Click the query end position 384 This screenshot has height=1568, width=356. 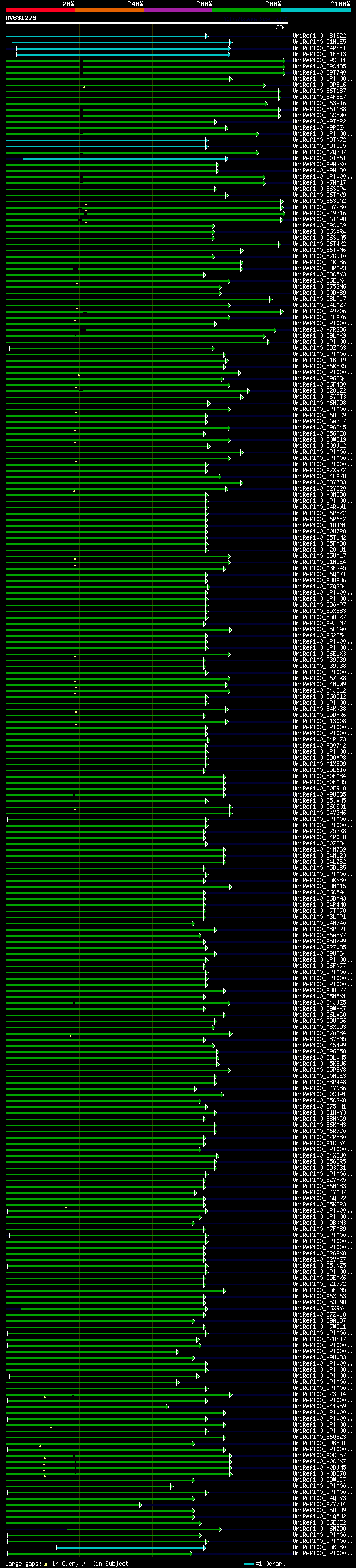point(280,27)
